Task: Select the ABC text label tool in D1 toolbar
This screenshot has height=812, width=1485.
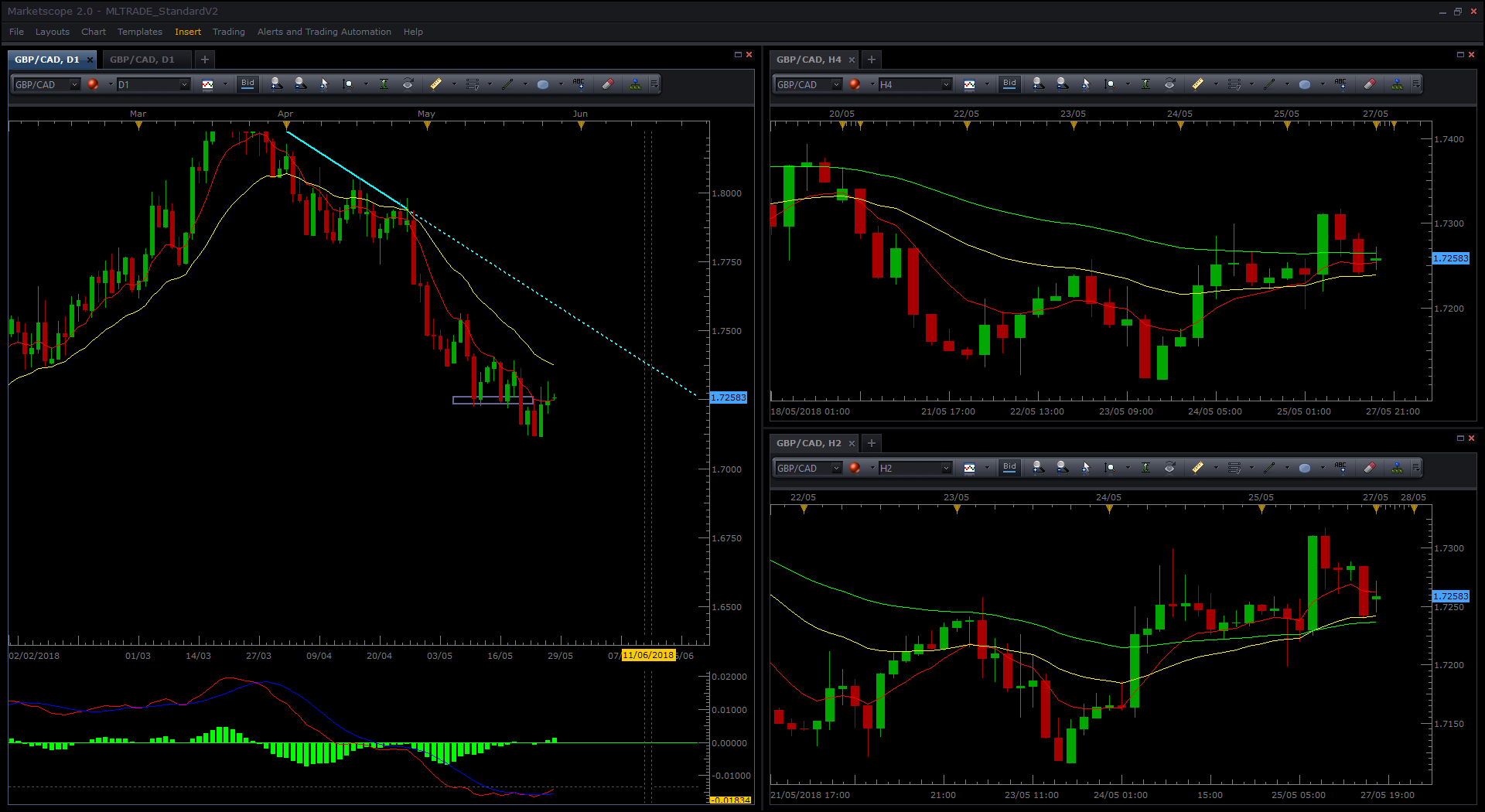Action: point(579,84)
